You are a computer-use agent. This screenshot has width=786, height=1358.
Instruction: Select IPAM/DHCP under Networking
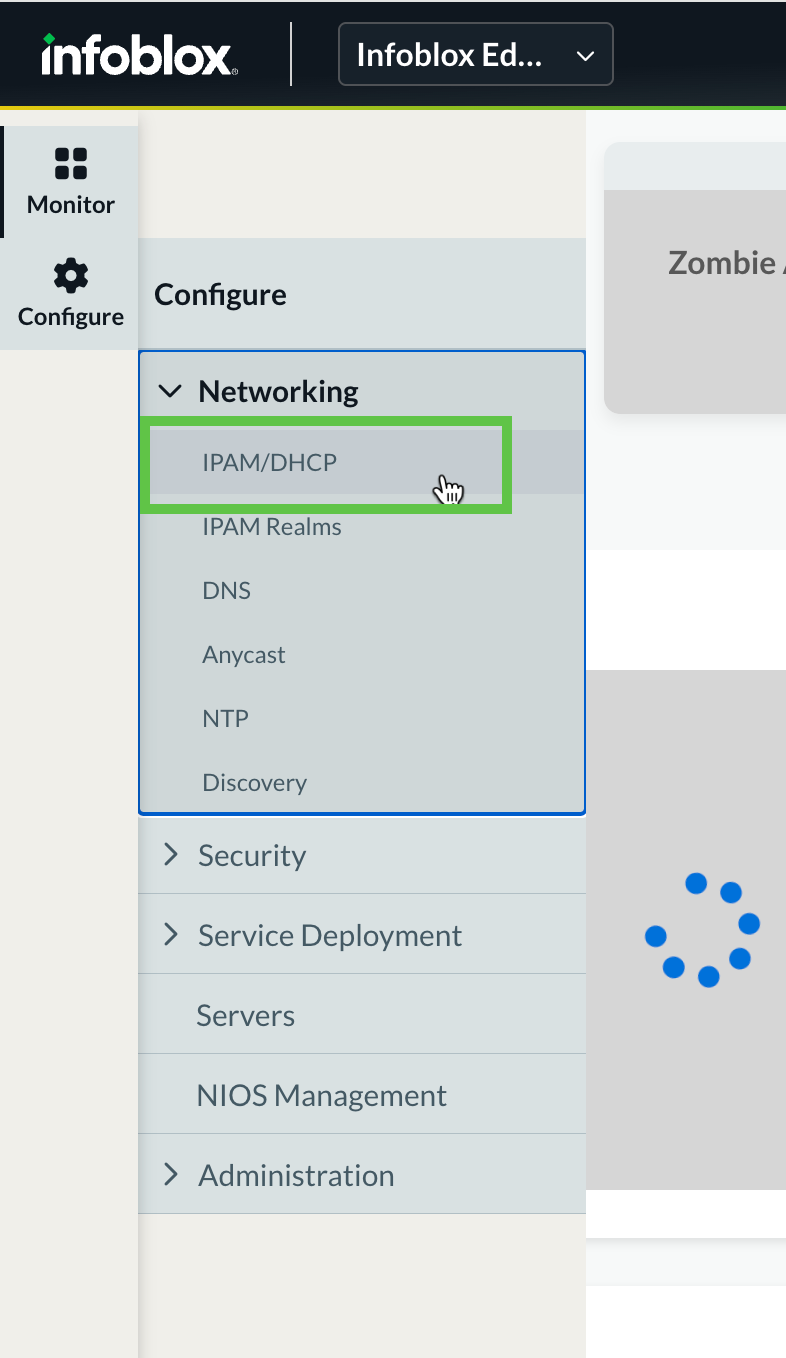[x=269, y=463]
